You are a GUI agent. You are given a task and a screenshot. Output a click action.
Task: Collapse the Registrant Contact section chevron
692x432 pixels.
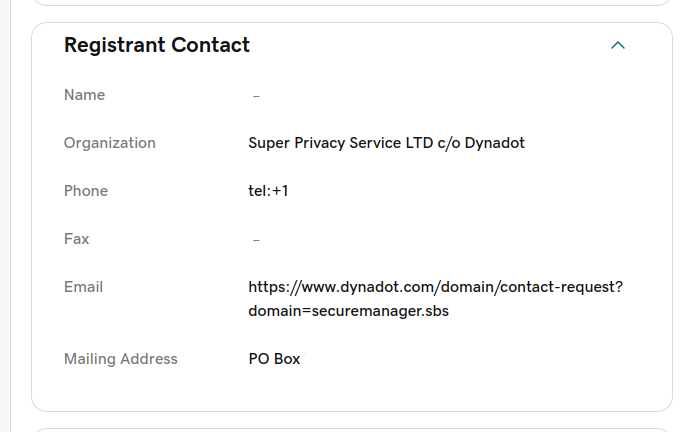(618, 45)
